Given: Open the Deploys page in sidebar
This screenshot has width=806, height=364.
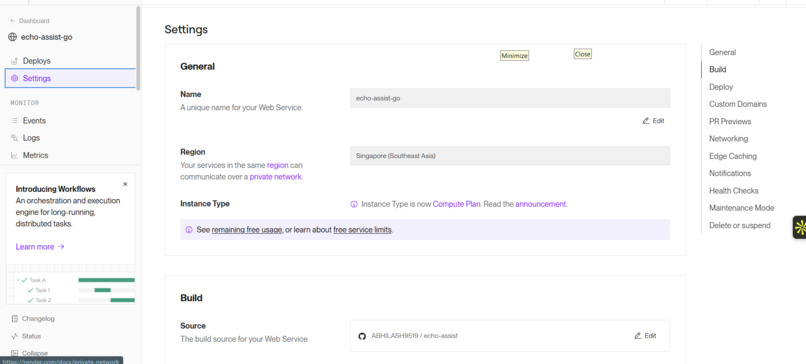Looking at the screenshot, I should click(36, 61).
